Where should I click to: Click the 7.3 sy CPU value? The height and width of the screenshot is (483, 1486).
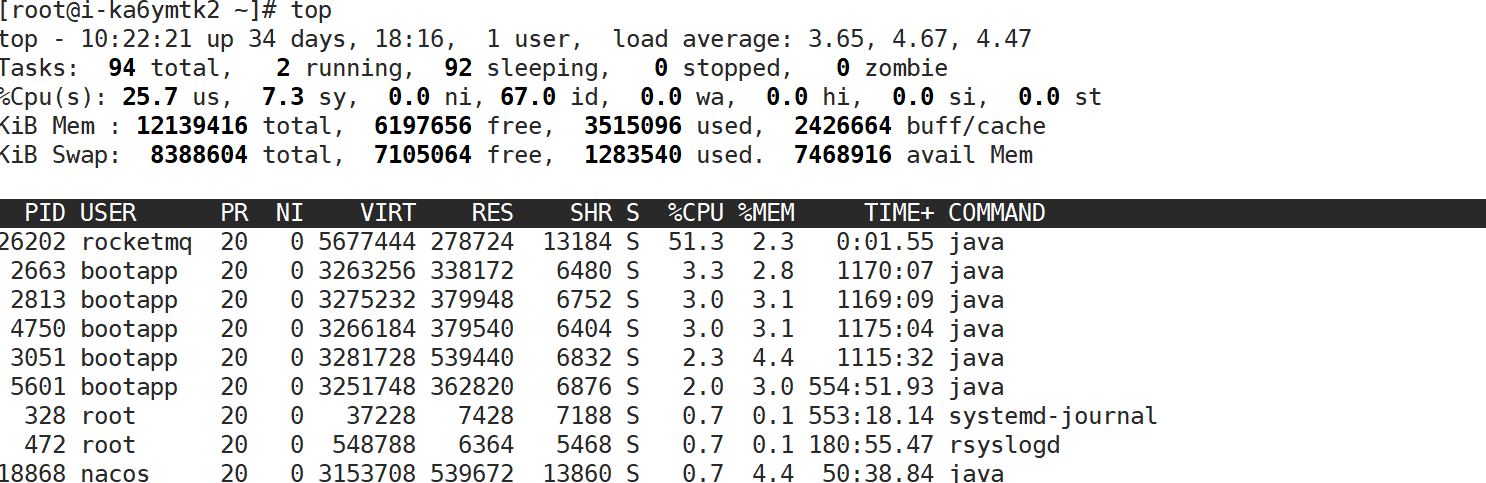click(283, 97)
